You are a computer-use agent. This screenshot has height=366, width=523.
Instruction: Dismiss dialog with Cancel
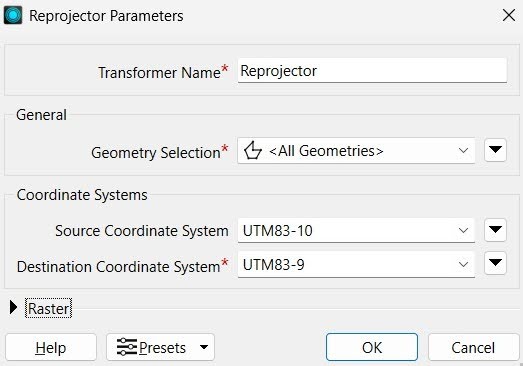coord(473,348)
